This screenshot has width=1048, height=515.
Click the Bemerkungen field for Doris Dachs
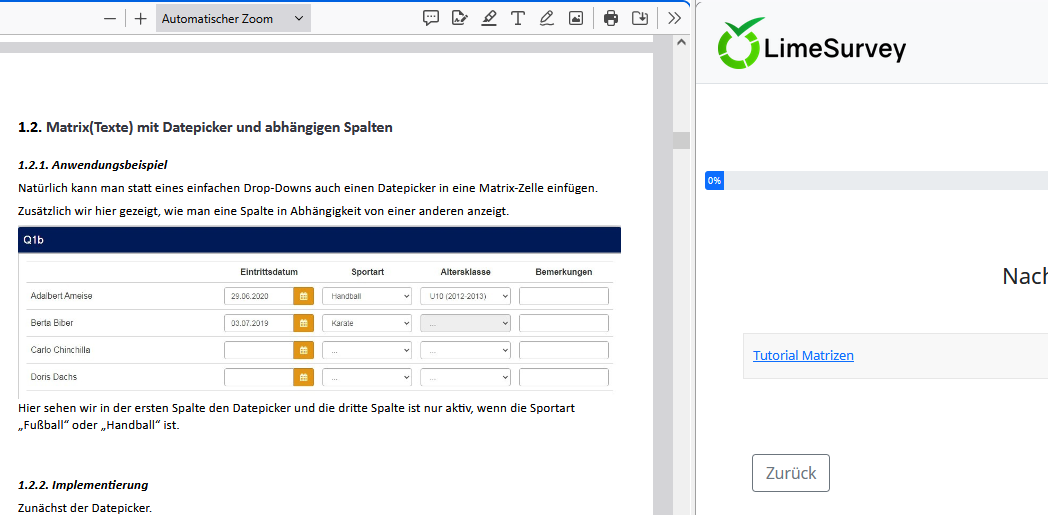[x=563, y=377]
